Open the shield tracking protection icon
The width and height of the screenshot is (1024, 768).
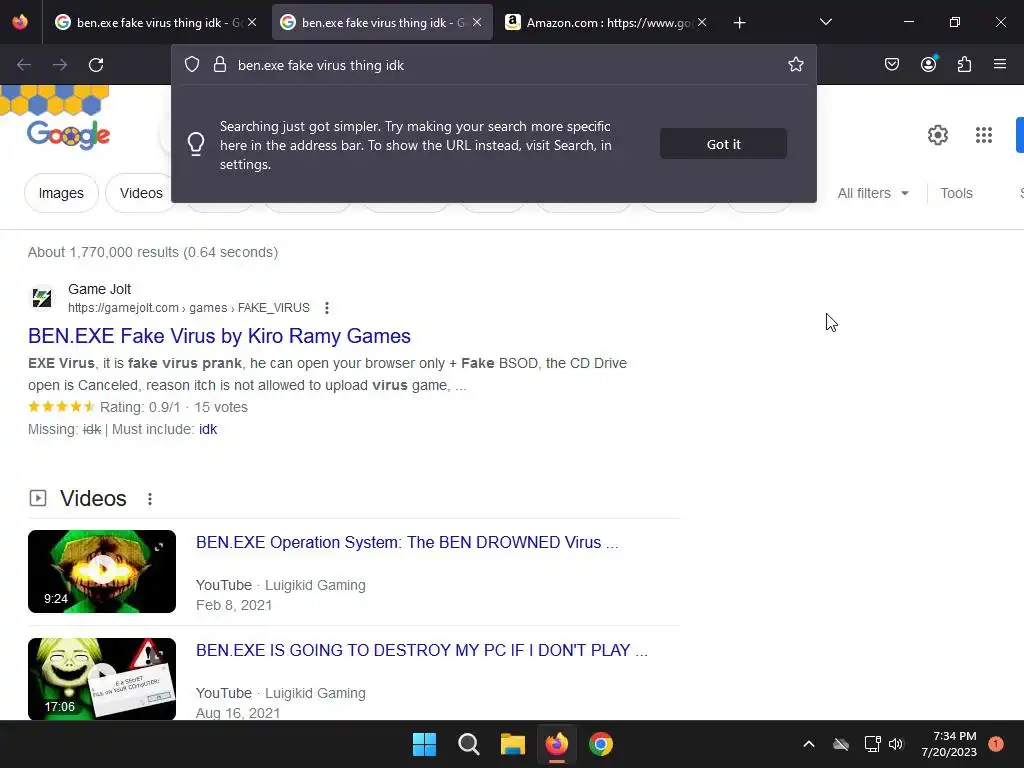tap(191, 65)
